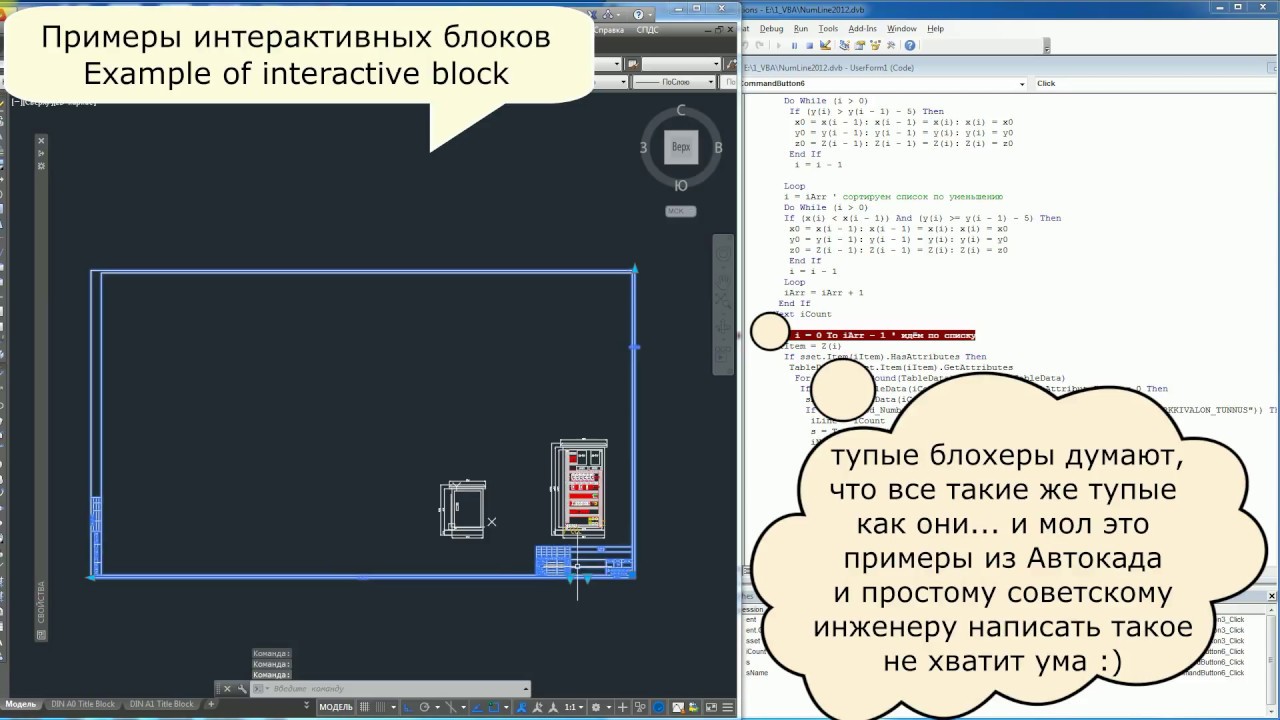This screenshot has height=720, width=1280.
Task: Toggle annotation visibility icon in status bar
Action: pyautogui.click(x=521, y=707)
